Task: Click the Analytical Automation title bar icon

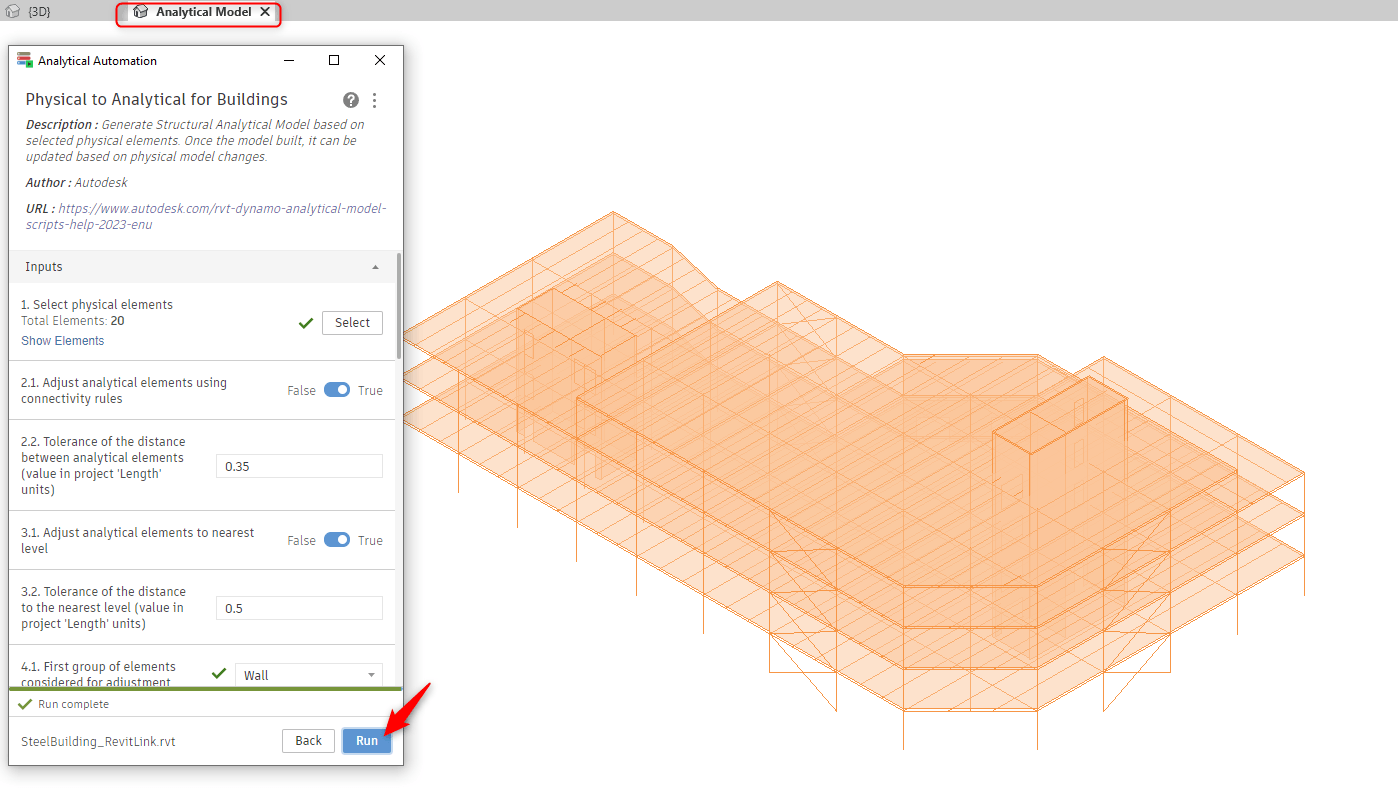Action: [25, 61]
